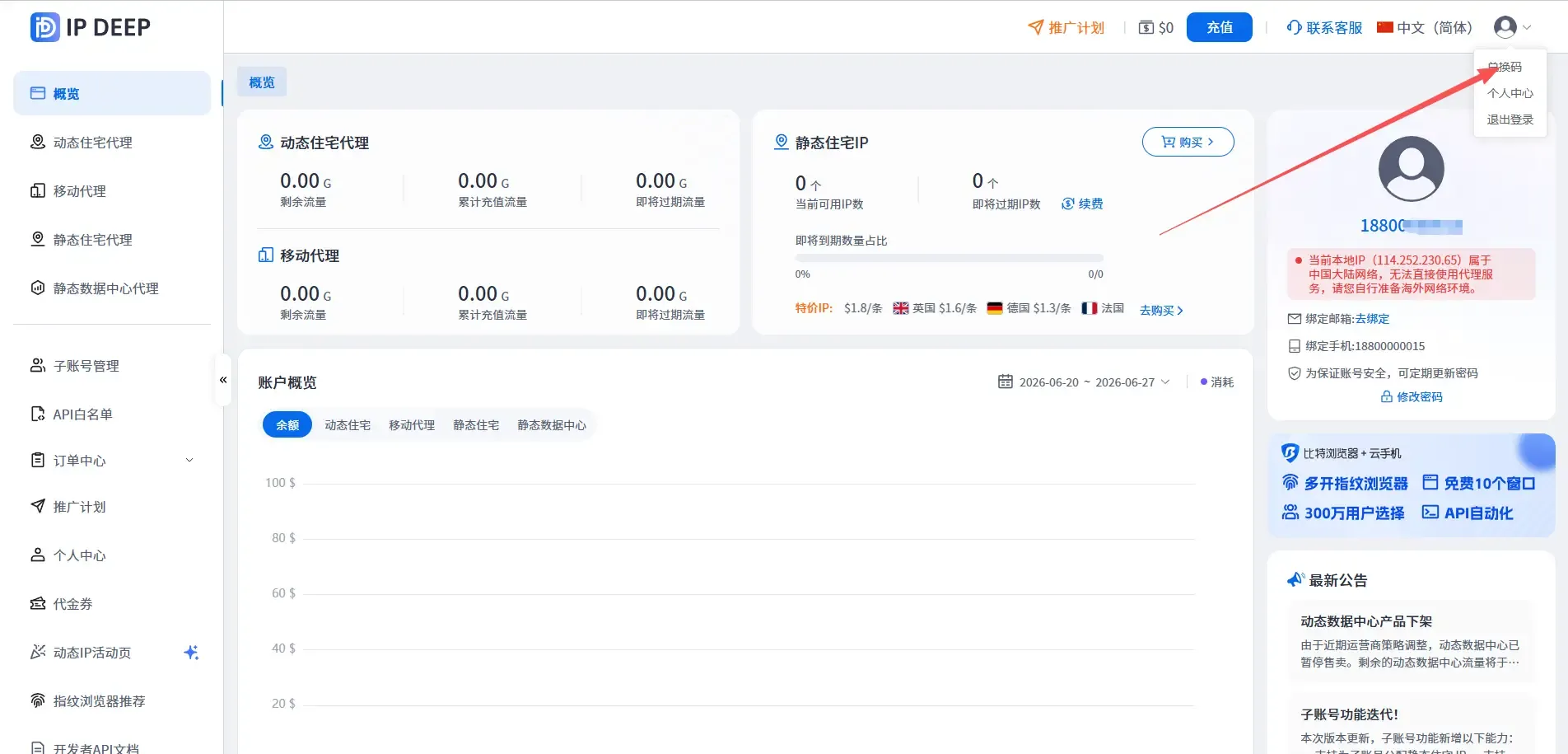Click the 开发者API文档 document icon
The height and width of the screenshot is (754, 1568).
coord(38,747)
